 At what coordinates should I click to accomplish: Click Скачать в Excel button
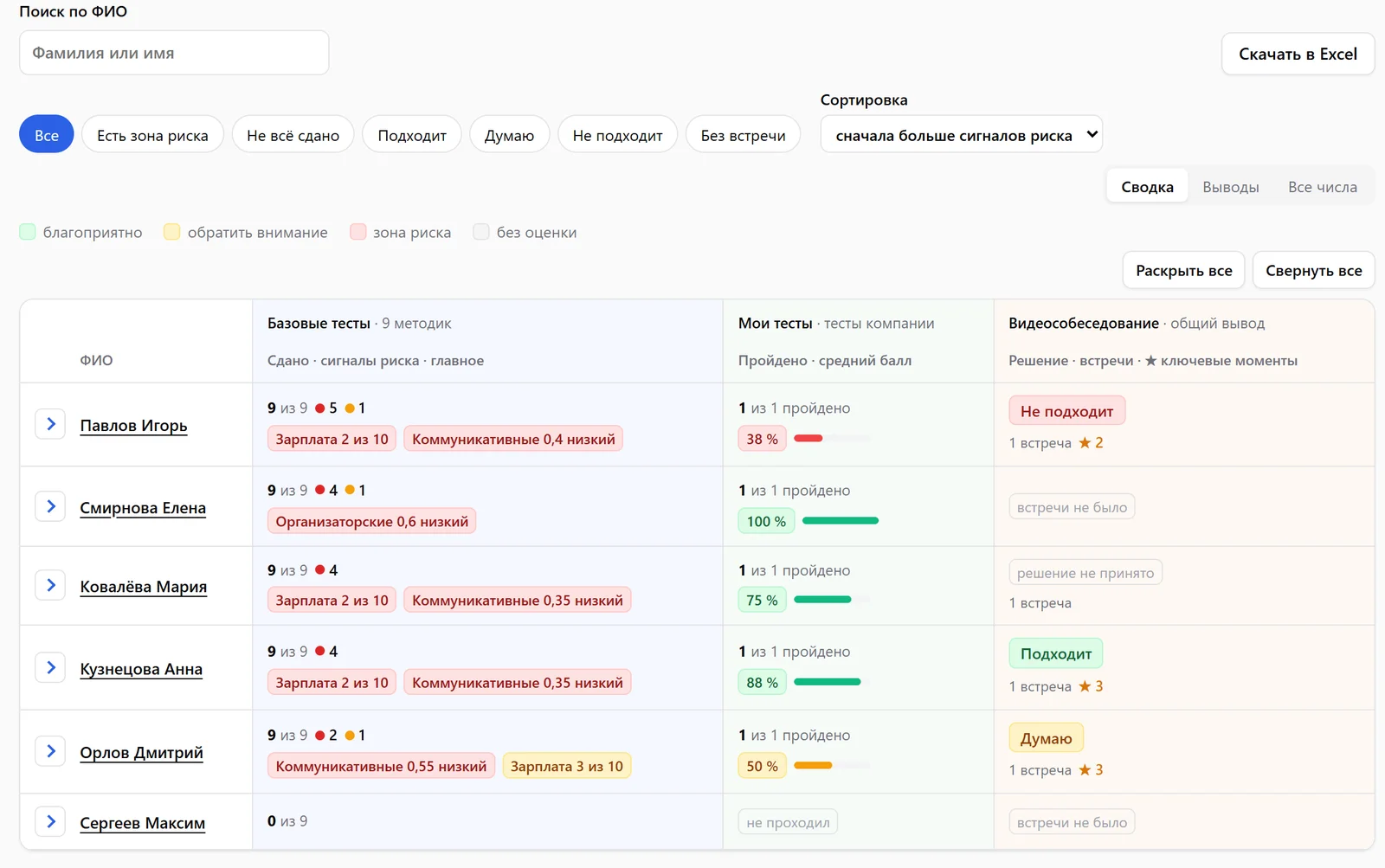click(1298, 54)
